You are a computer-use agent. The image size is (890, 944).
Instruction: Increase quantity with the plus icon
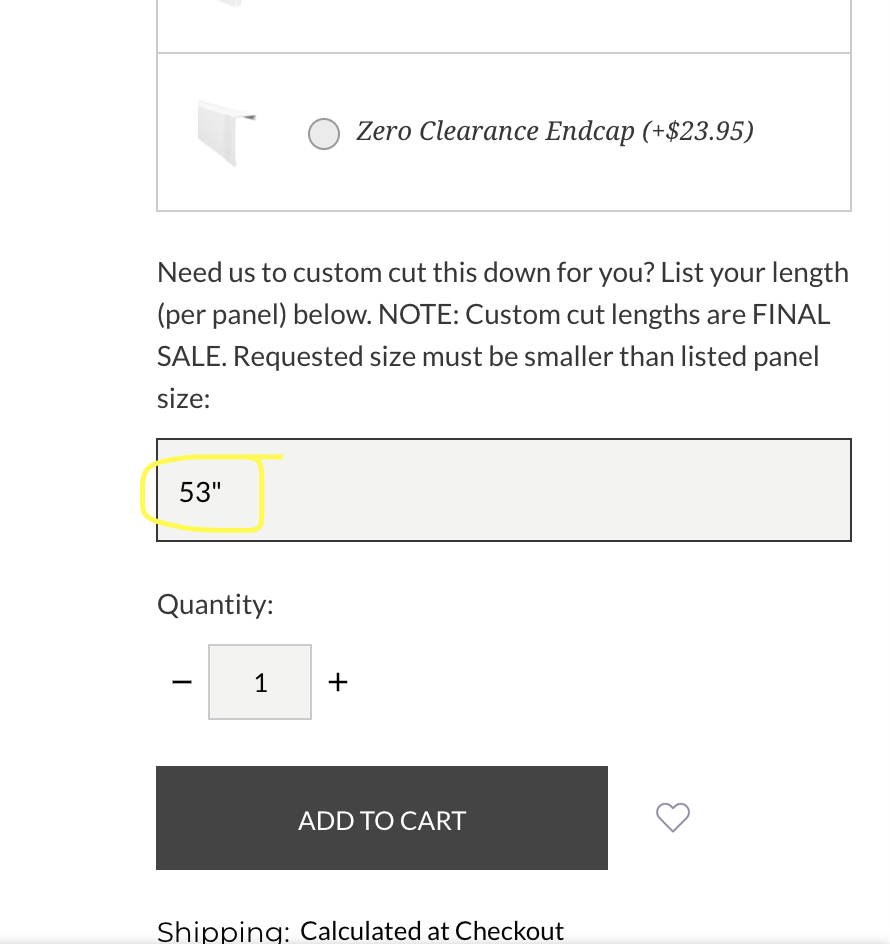click(338, 682)
